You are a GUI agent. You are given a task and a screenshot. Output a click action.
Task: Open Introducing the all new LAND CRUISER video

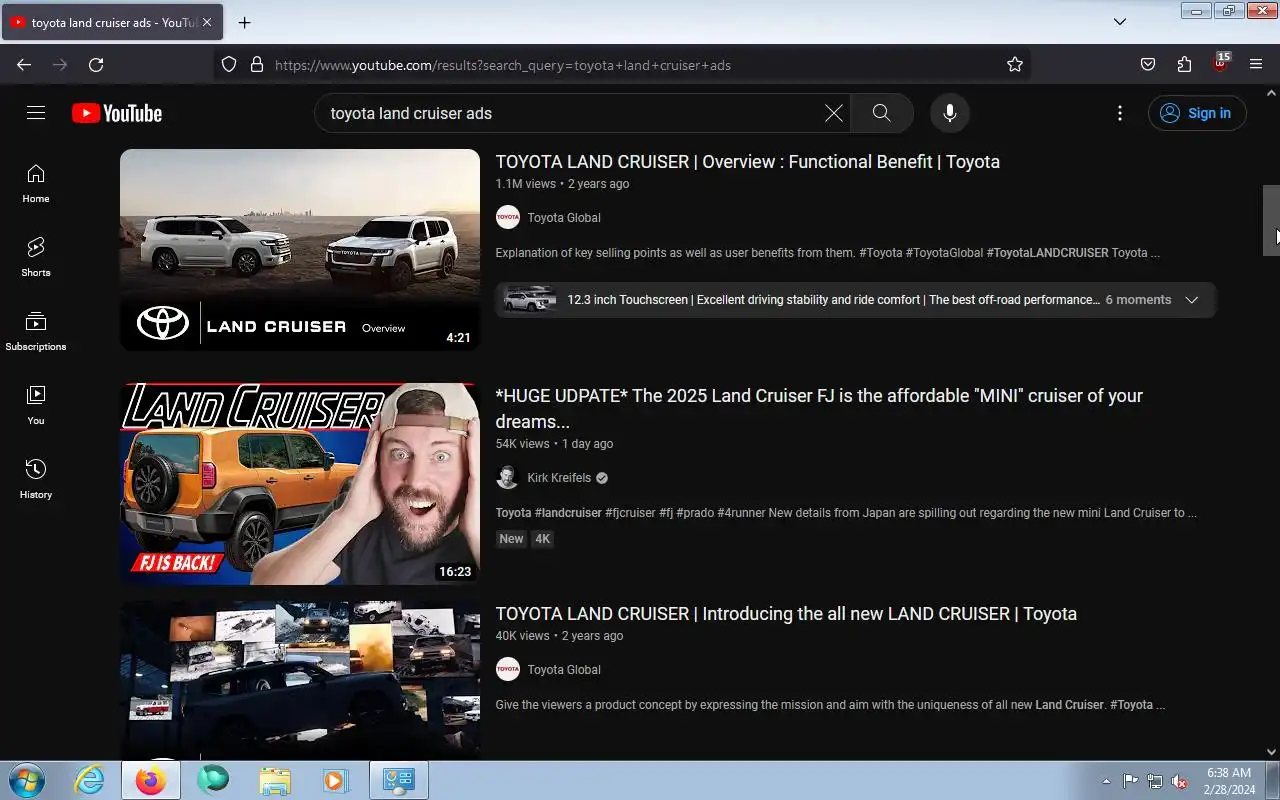coord(786,614)
